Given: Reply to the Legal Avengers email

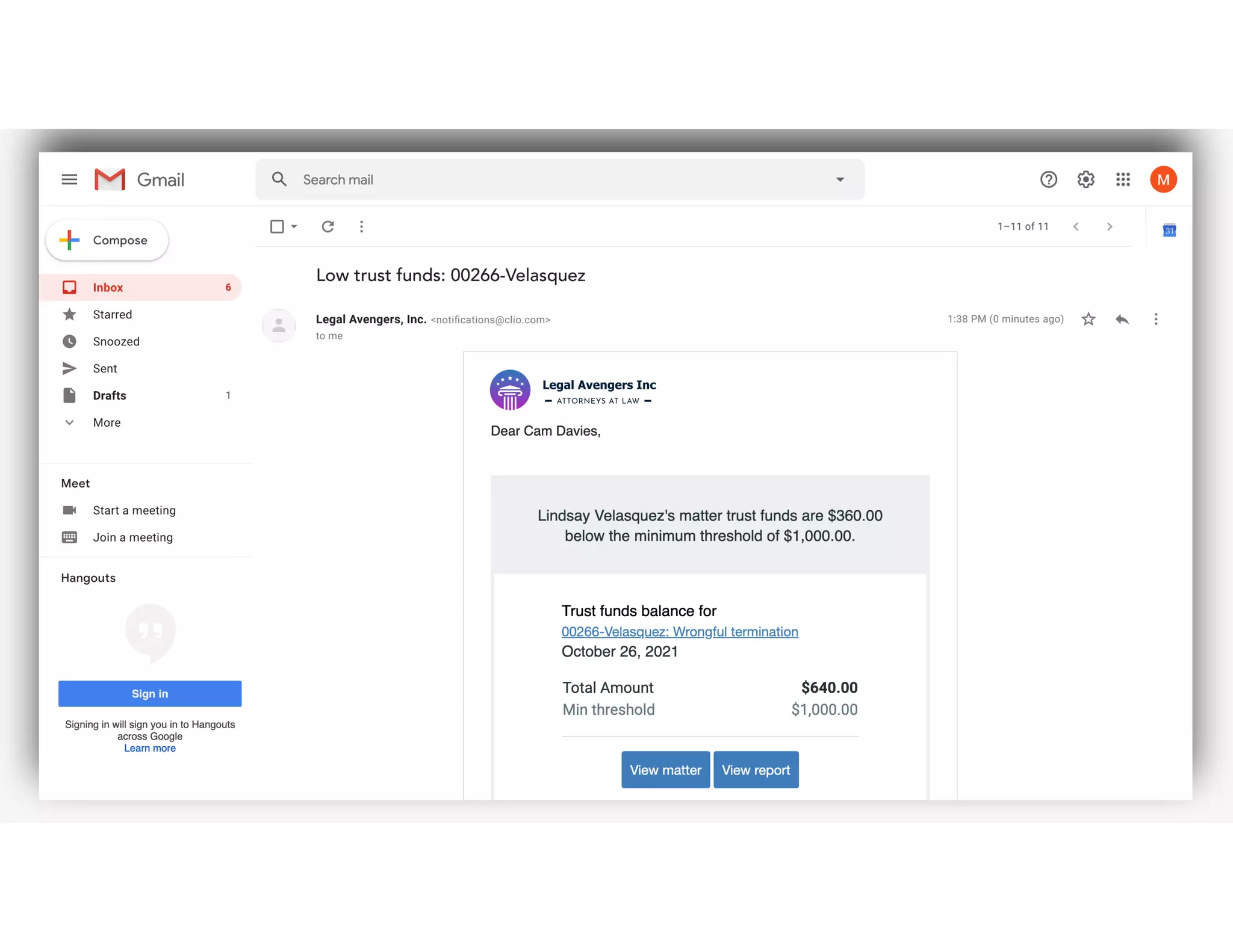Looking at the screenshot, I should click(x=1122, y=319).
